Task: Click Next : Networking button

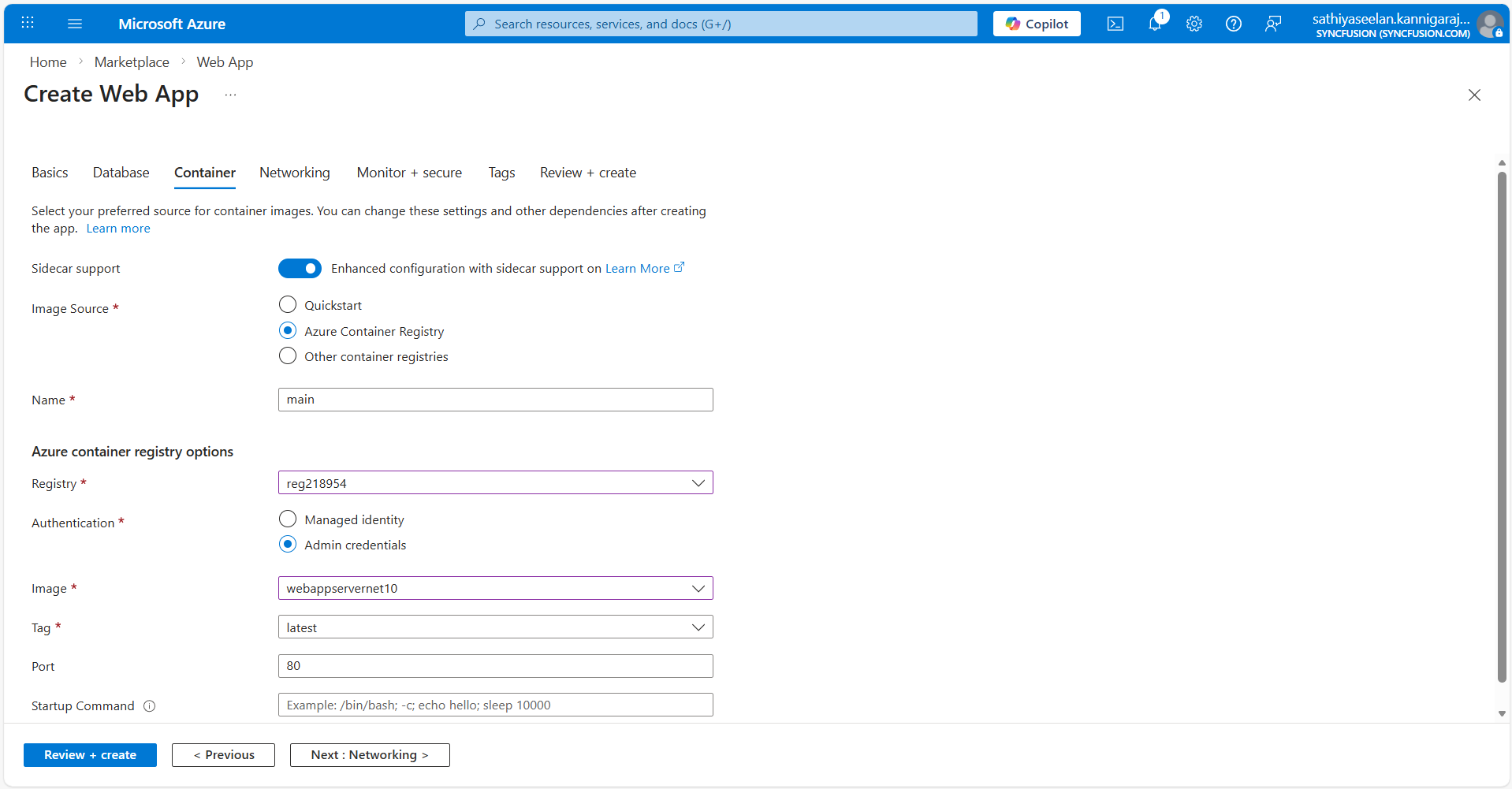Action: pyautogui.click(x=370, y=755)
